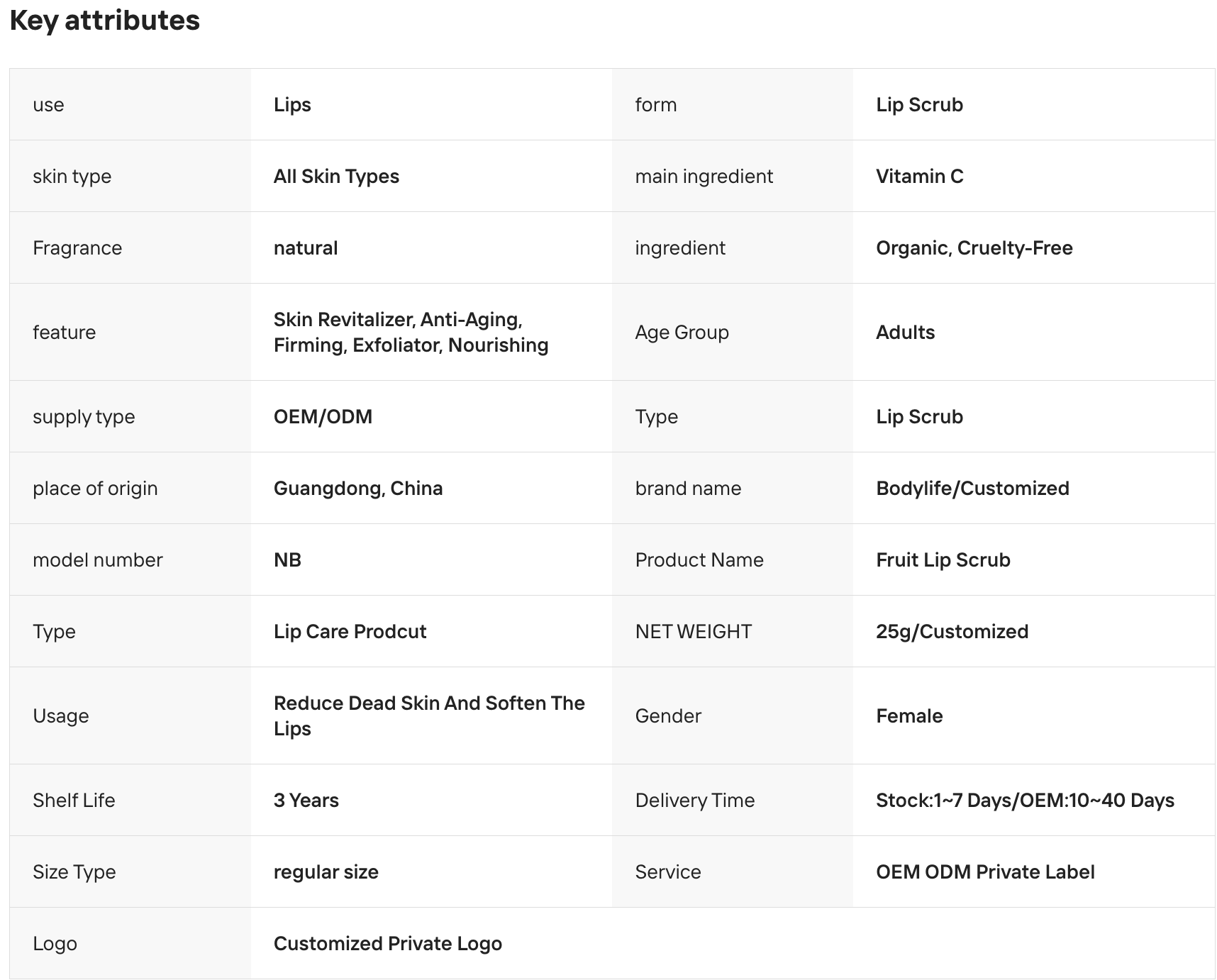Viewport: 1217px width, 980px height.
Task: Click the NB model number value
Action: click(287, 560)
